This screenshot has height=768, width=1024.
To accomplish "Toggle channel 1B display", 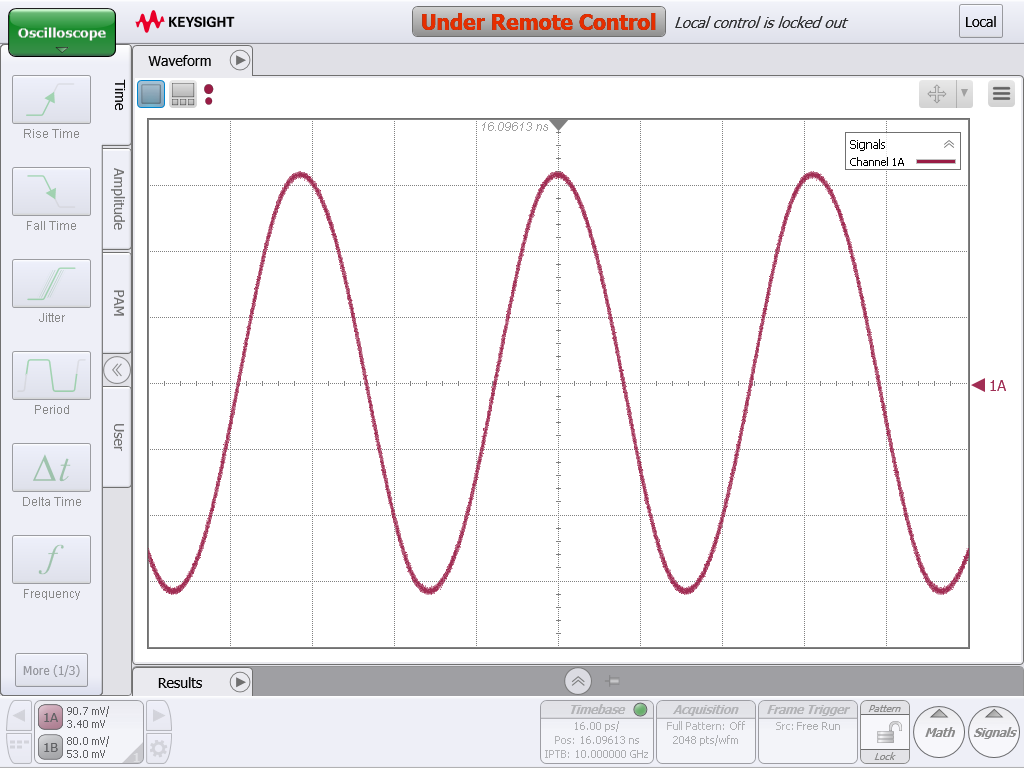I will coord(50,747).
